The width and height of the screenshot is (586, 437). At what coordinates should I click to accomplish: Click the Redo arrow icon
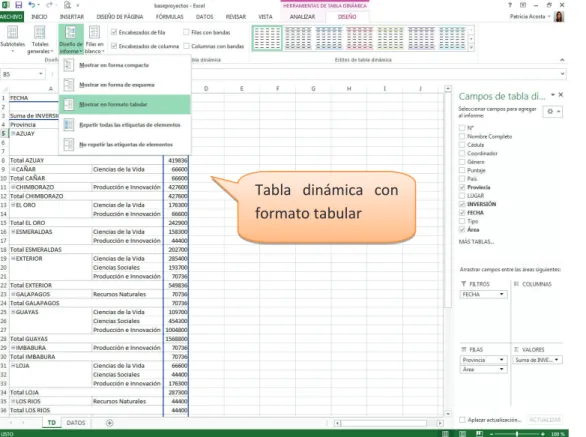[49, 5]
